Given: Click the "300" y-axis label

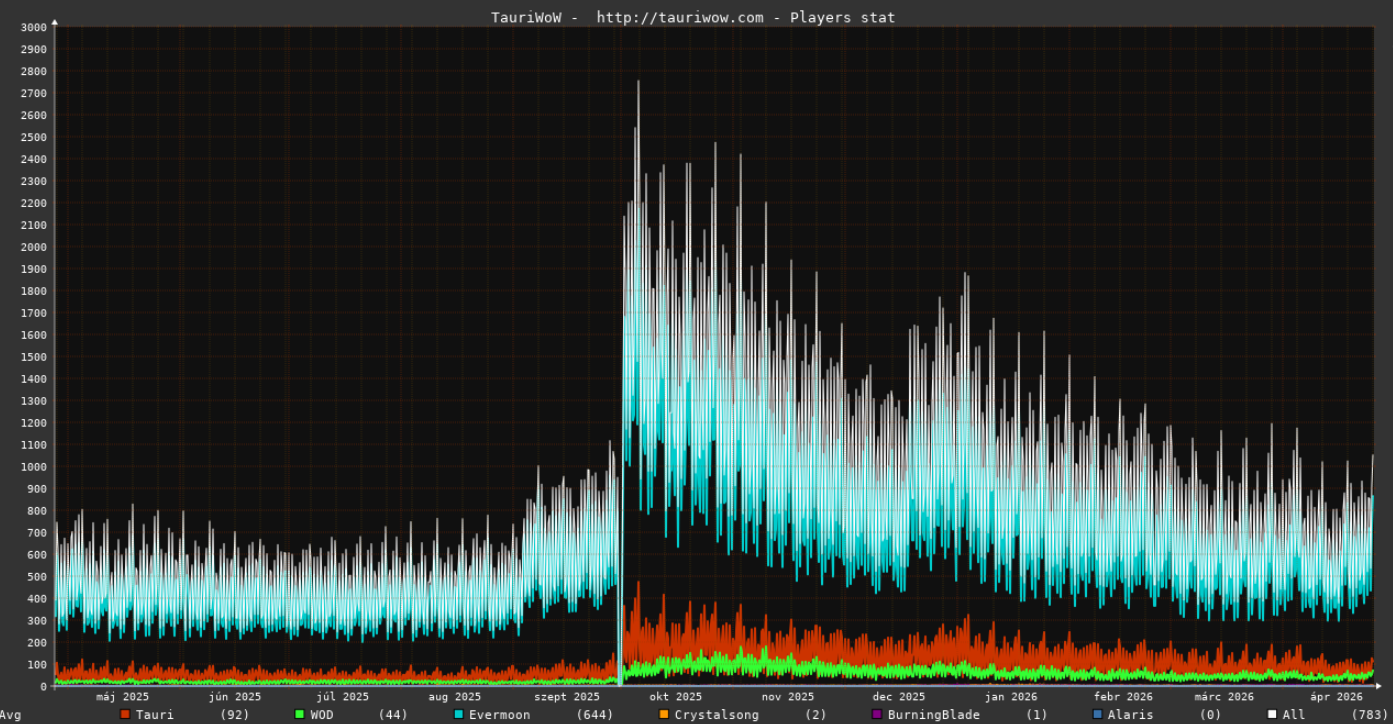Looking at the screenshot, I should pyautogui.click(x=36, y=621).
